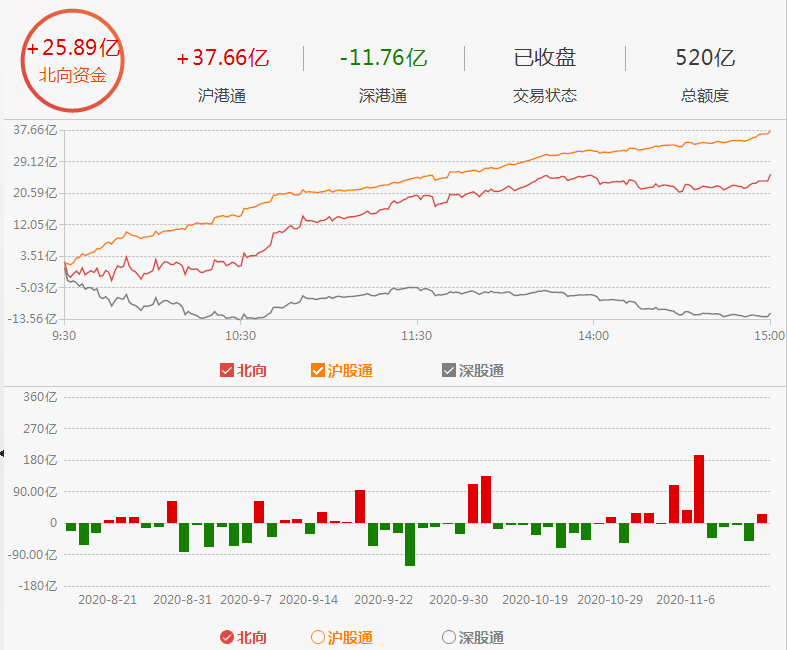Uncheck the gray 深股通 checkbox in the intraday legend
The width and height of the screenshot is (787, 650).
pos(449,370)
